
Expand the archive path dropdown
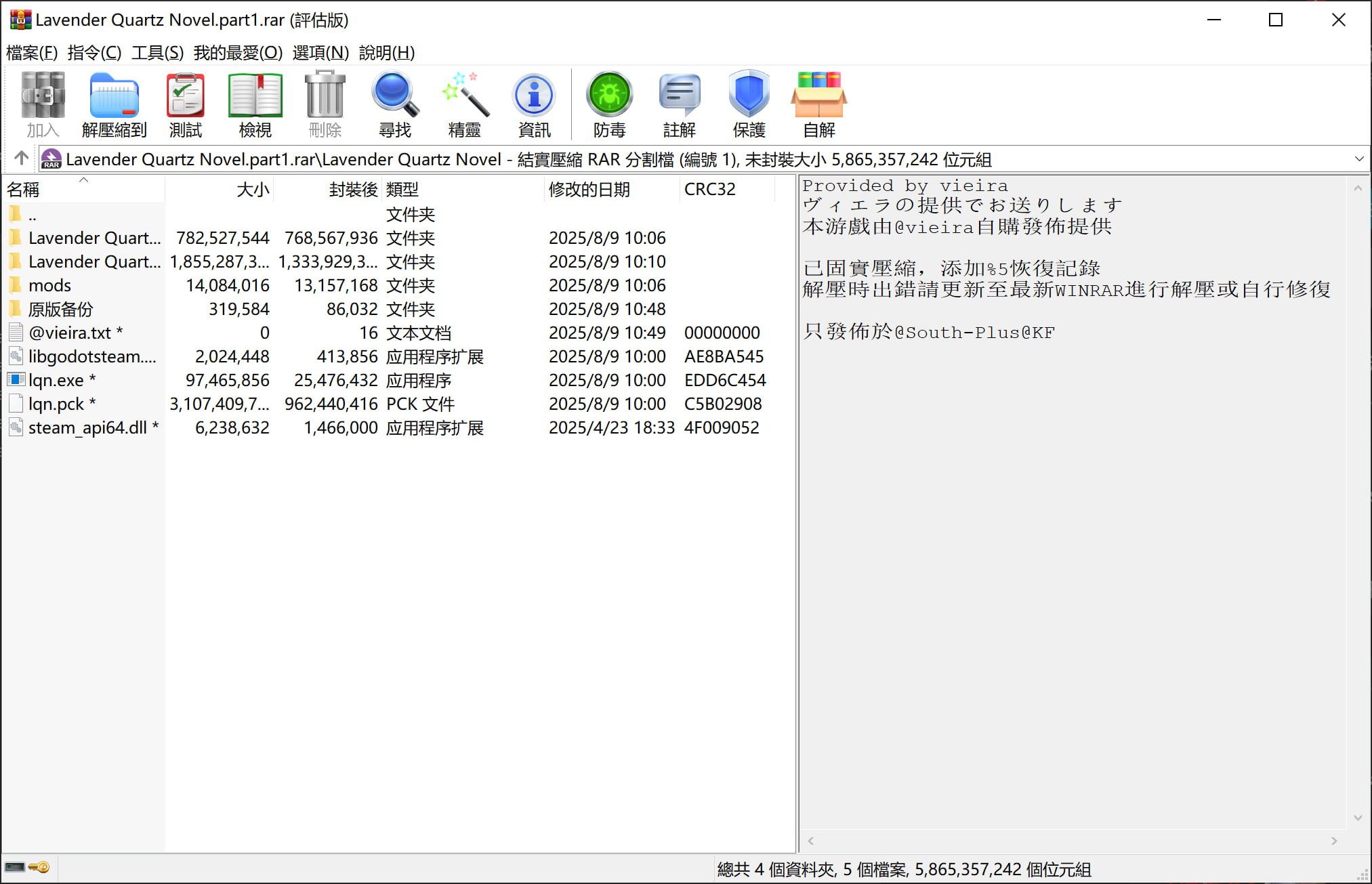1358,159
